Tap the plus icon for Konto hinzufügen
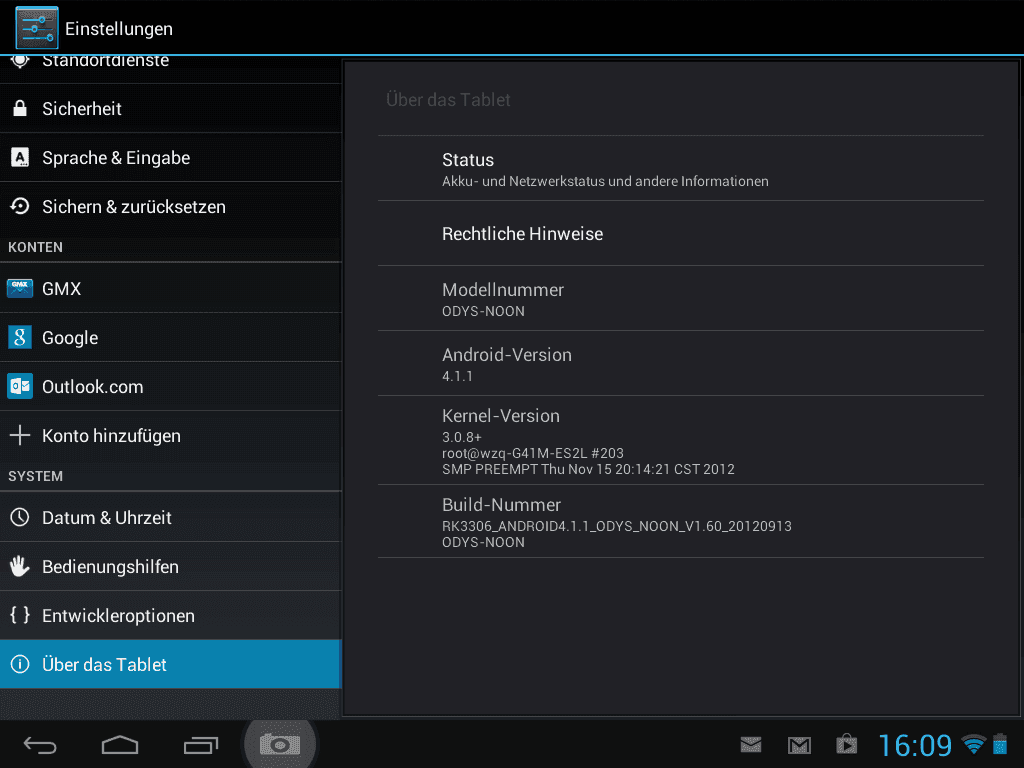 (x=20, y=435)
